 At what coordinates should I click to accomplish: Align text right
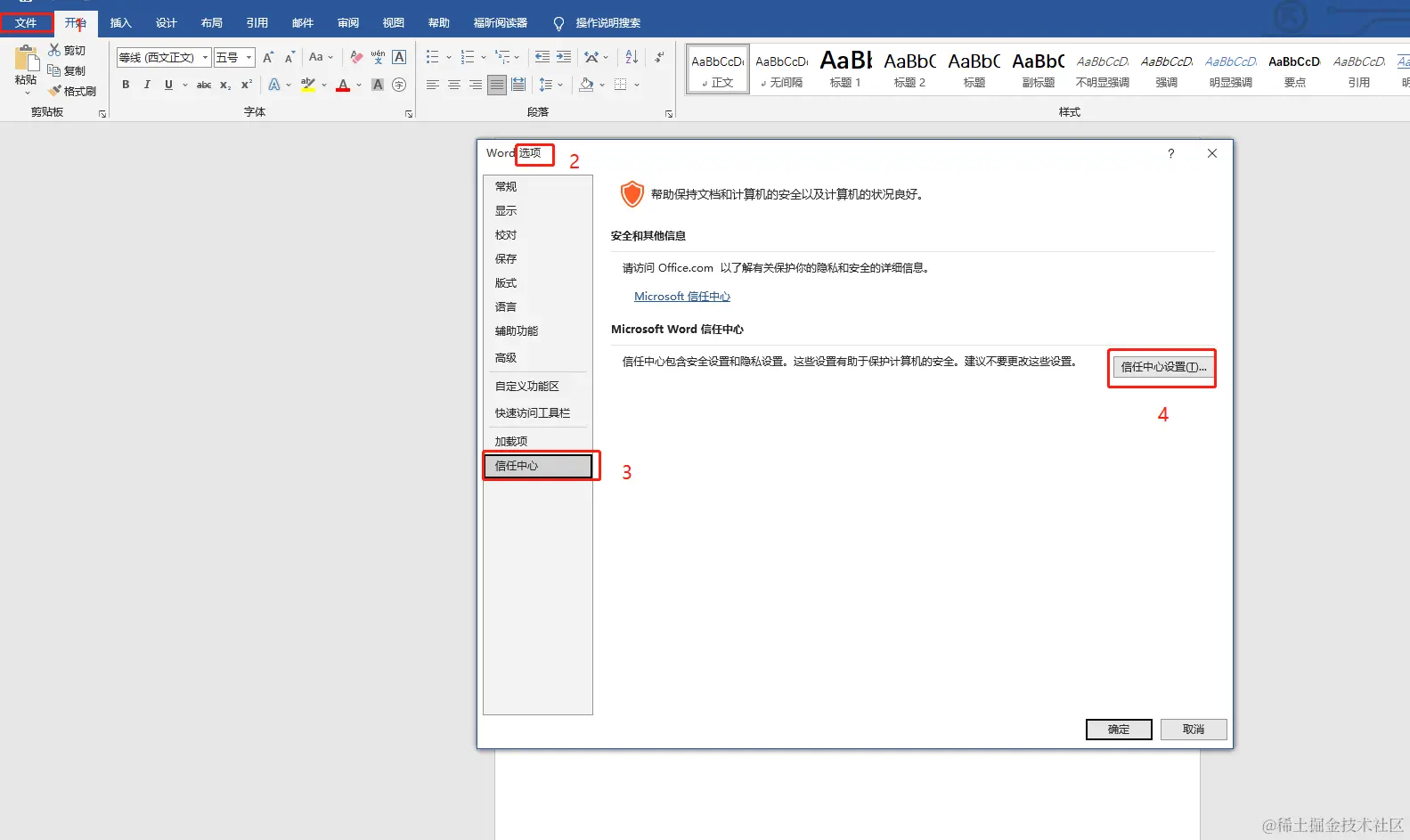476,85
